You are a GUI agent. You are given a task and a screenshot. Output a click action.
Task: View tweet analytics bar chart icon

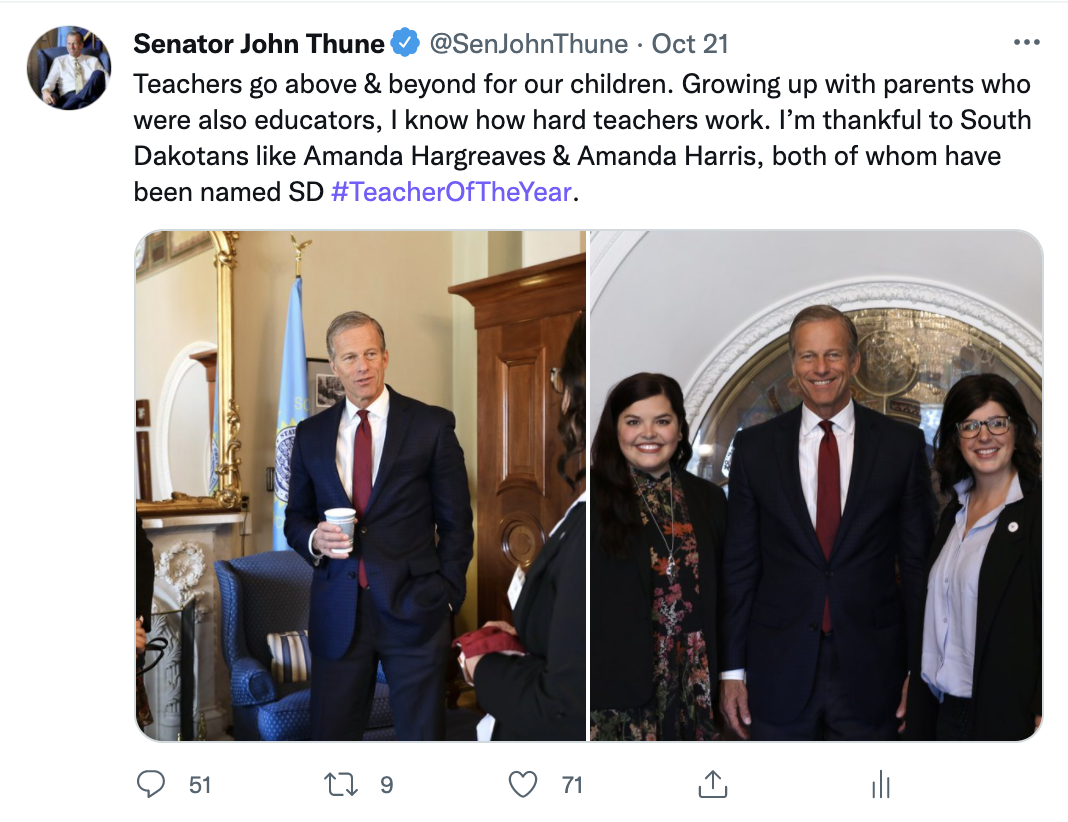881,784
